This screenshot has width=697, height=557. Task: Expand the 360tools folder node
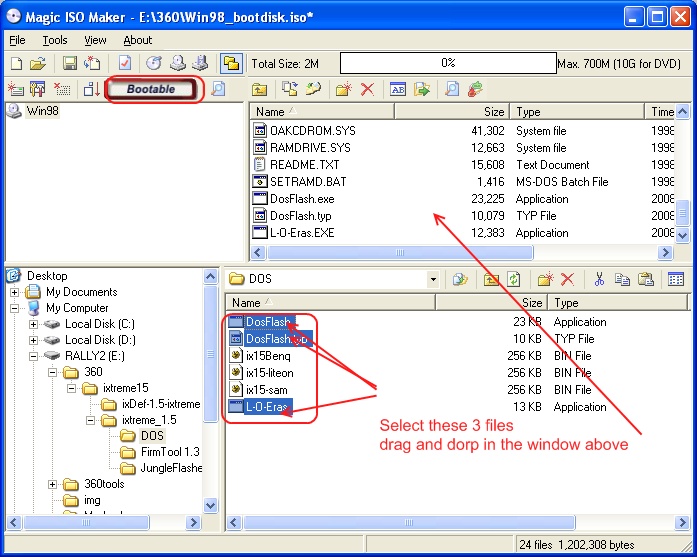[x=52, y=484]
